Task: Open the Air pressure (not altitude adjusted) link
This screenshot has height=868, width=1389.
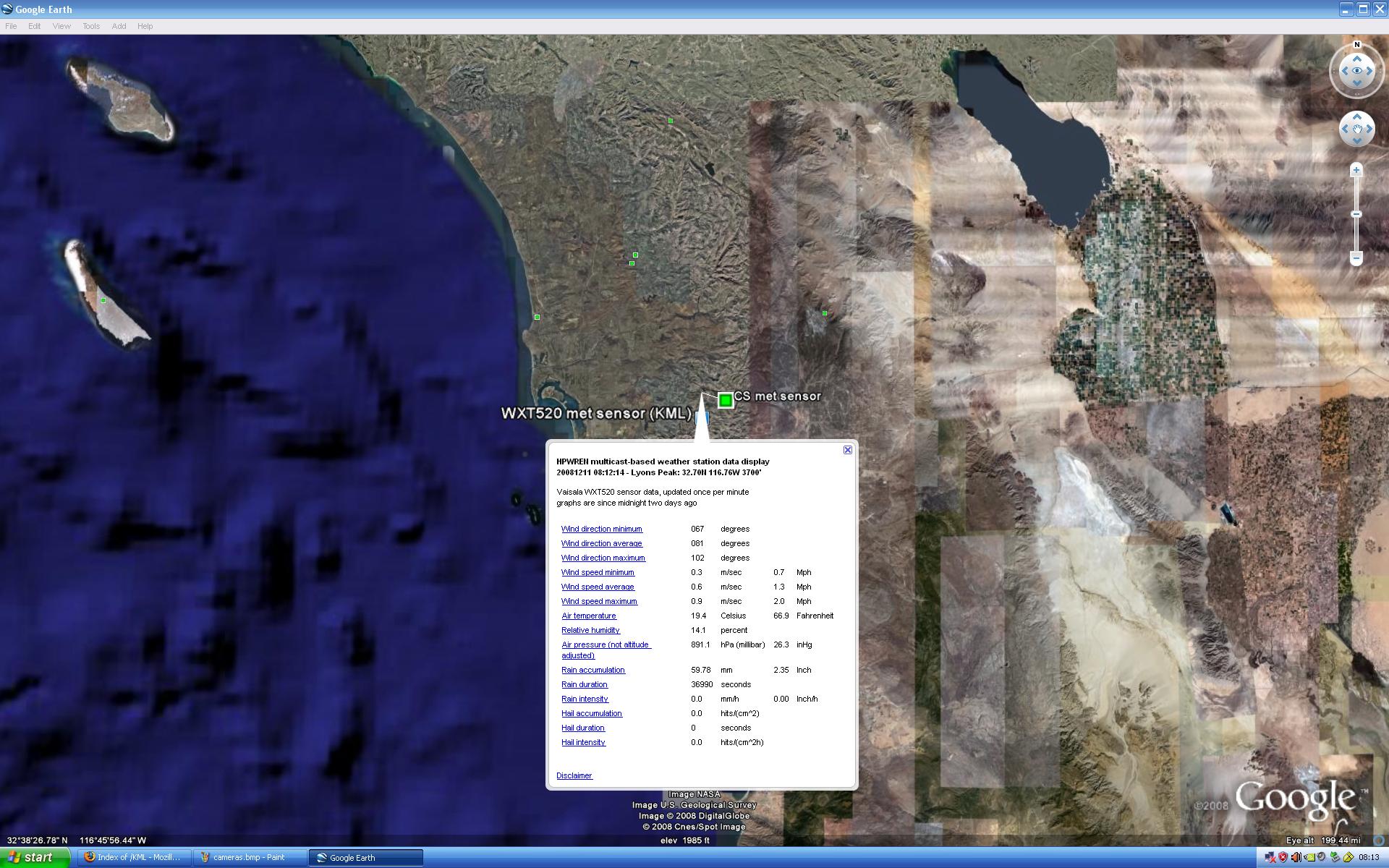Action: tap(606, 650)
